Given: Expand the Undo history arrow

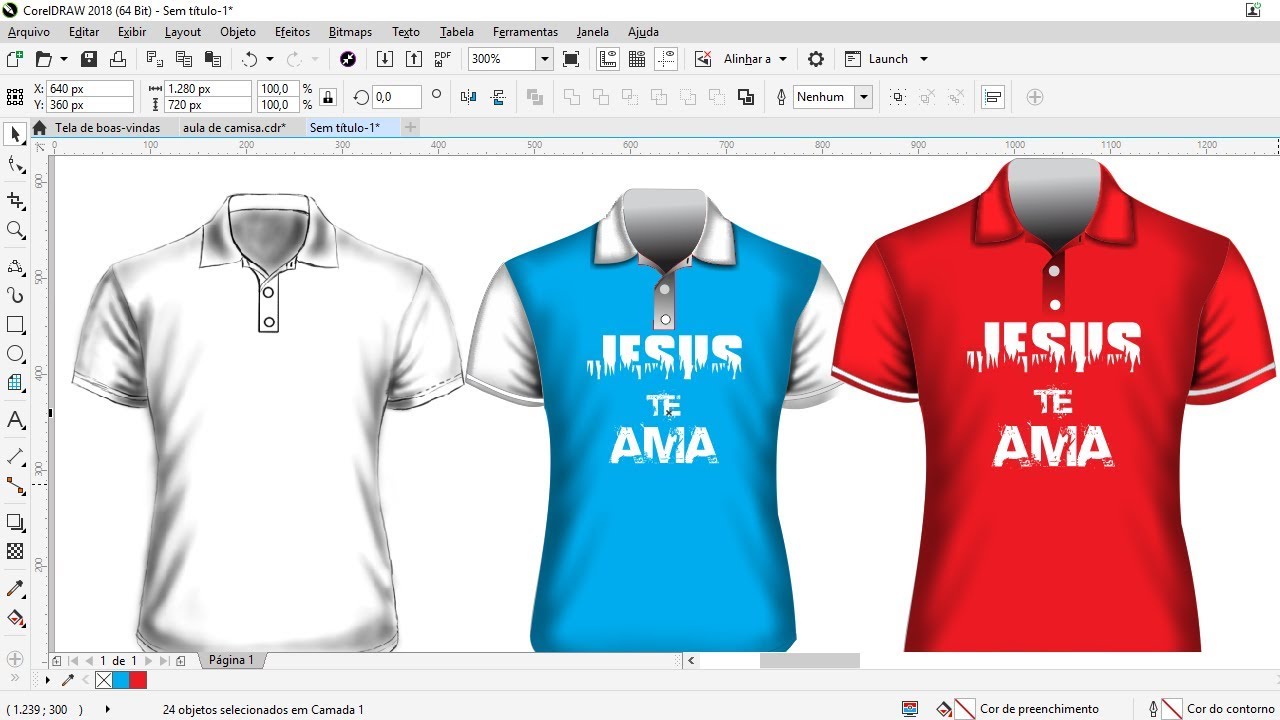Looking at the screenshot, I should click(269, 59).
